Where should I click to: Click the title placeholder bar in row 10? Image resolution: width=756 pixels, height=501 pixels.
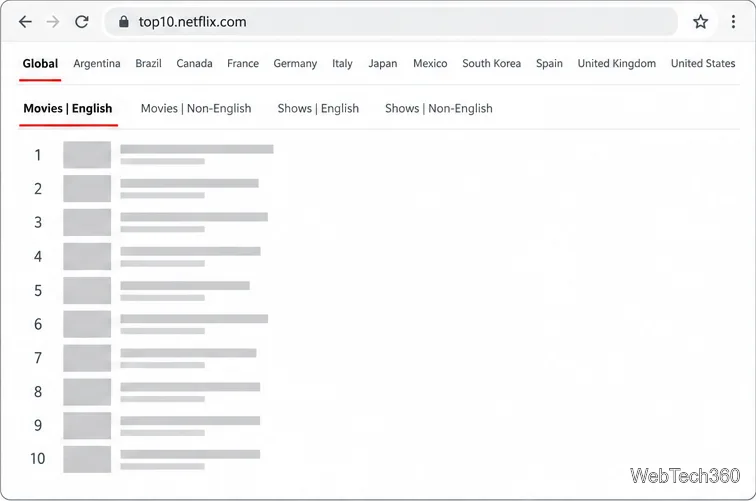pyautogui.click(x=190, y=454)
